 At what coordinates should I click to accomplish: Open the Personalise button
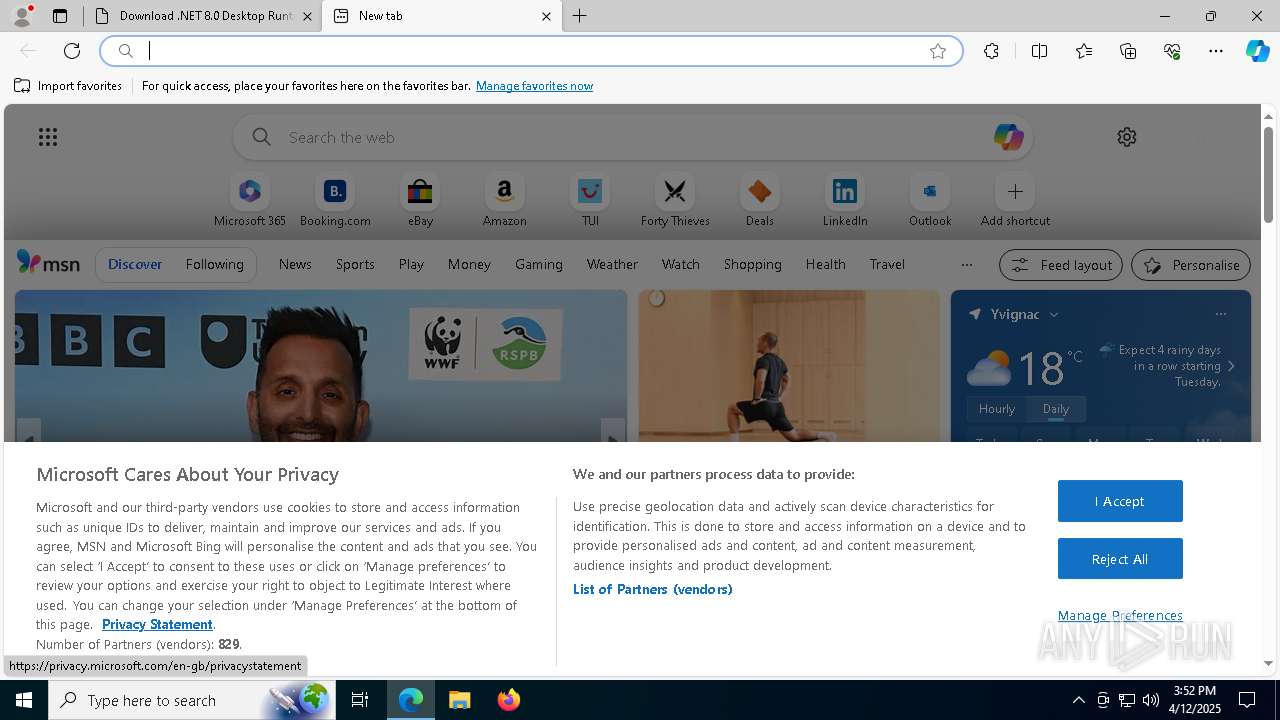click(1191, 265)
